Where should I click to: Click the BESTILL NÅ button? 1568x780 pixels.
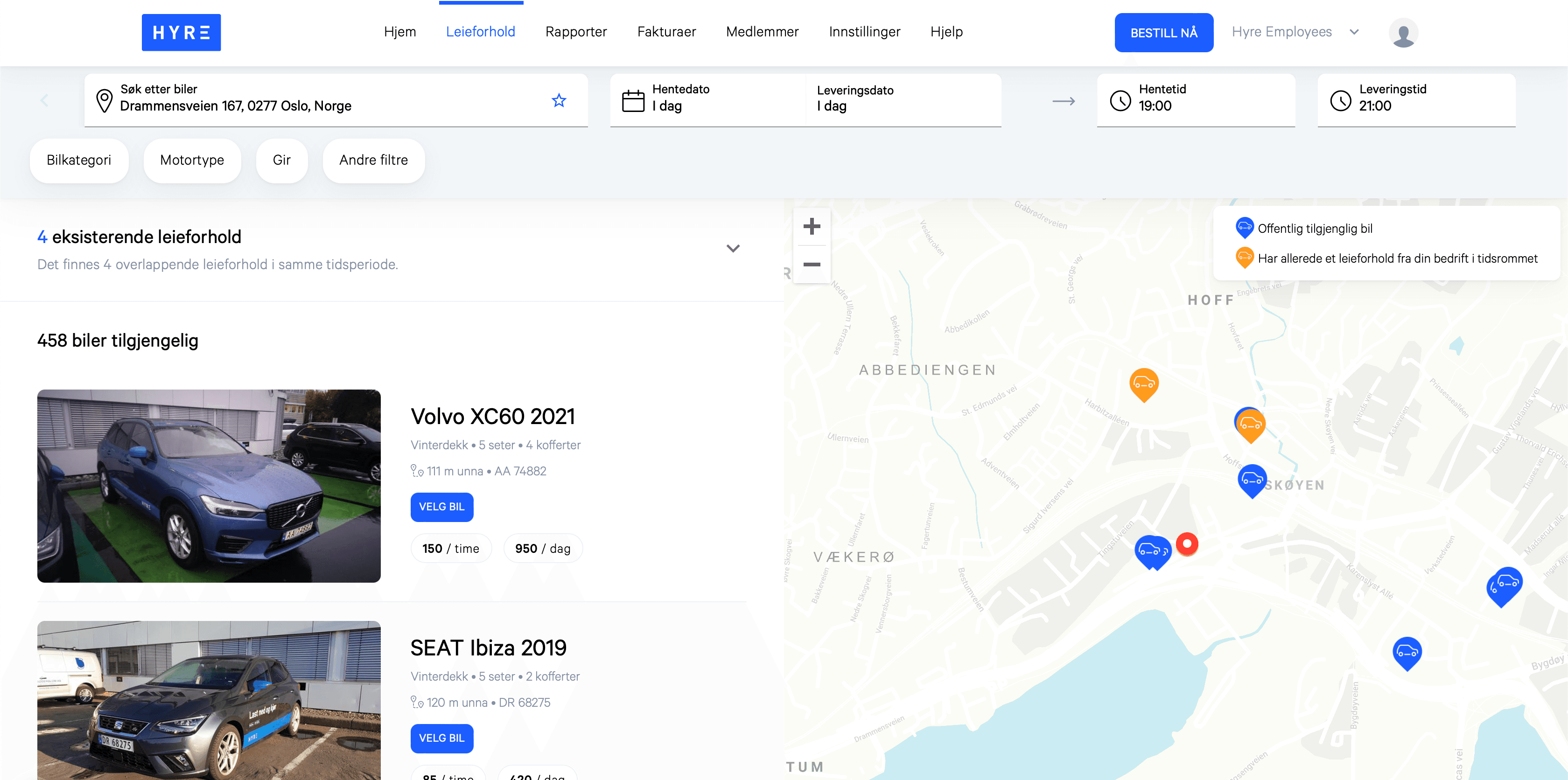pyautogui.click(x=1164, y=33)
